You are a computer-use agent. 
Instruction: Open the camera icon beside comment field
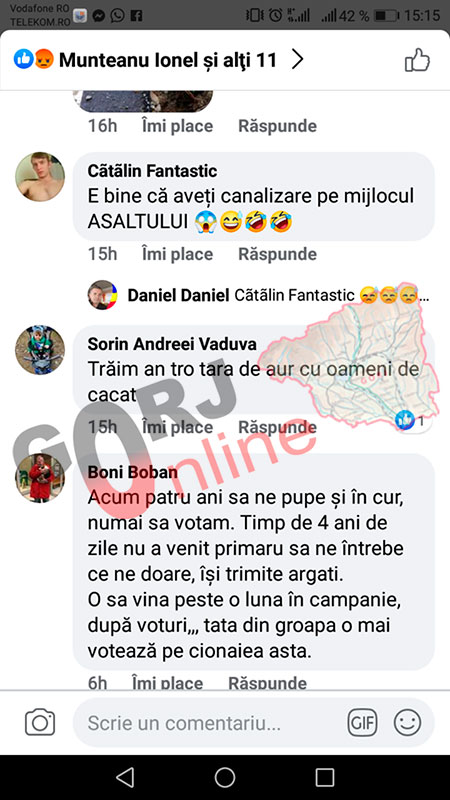point(40,722)
